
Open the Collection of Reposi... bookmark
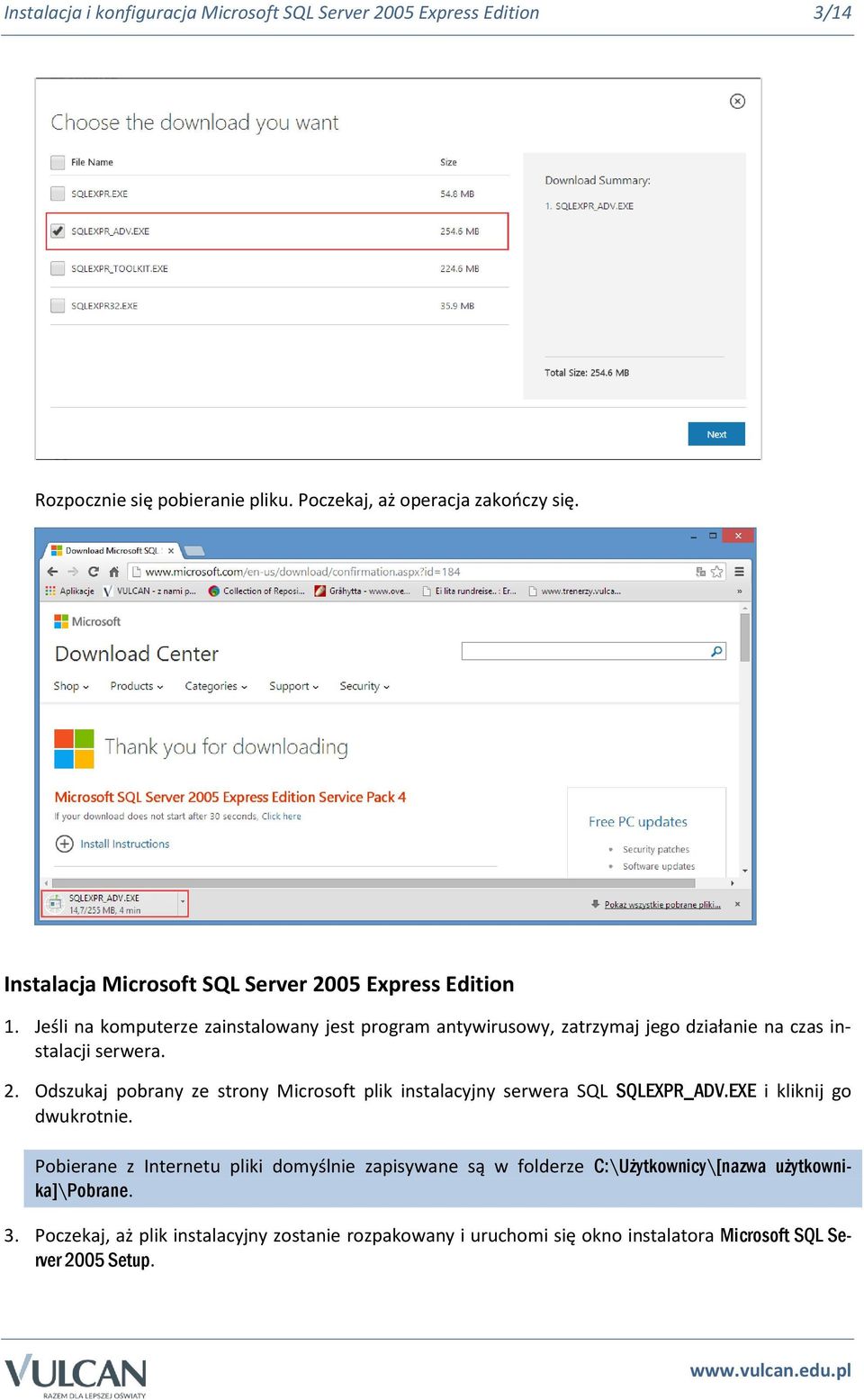click(x=256, y=592)
